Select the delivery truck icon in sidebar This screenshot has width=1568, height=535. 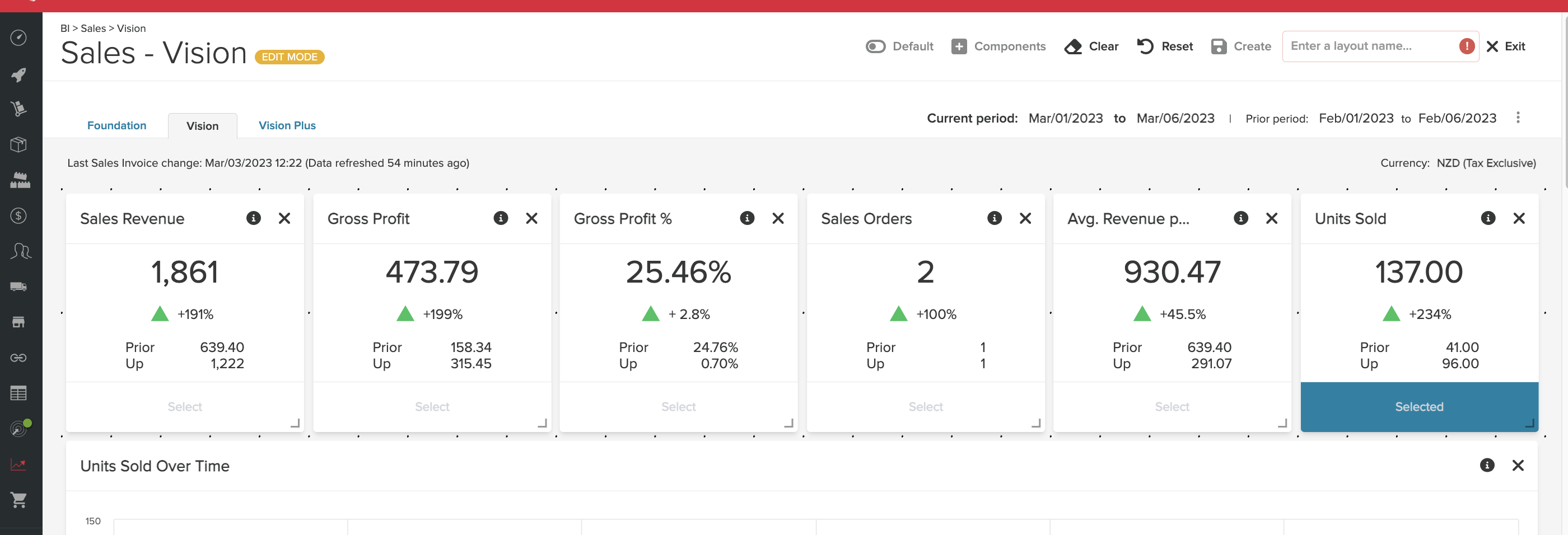(x=19, y=286)
